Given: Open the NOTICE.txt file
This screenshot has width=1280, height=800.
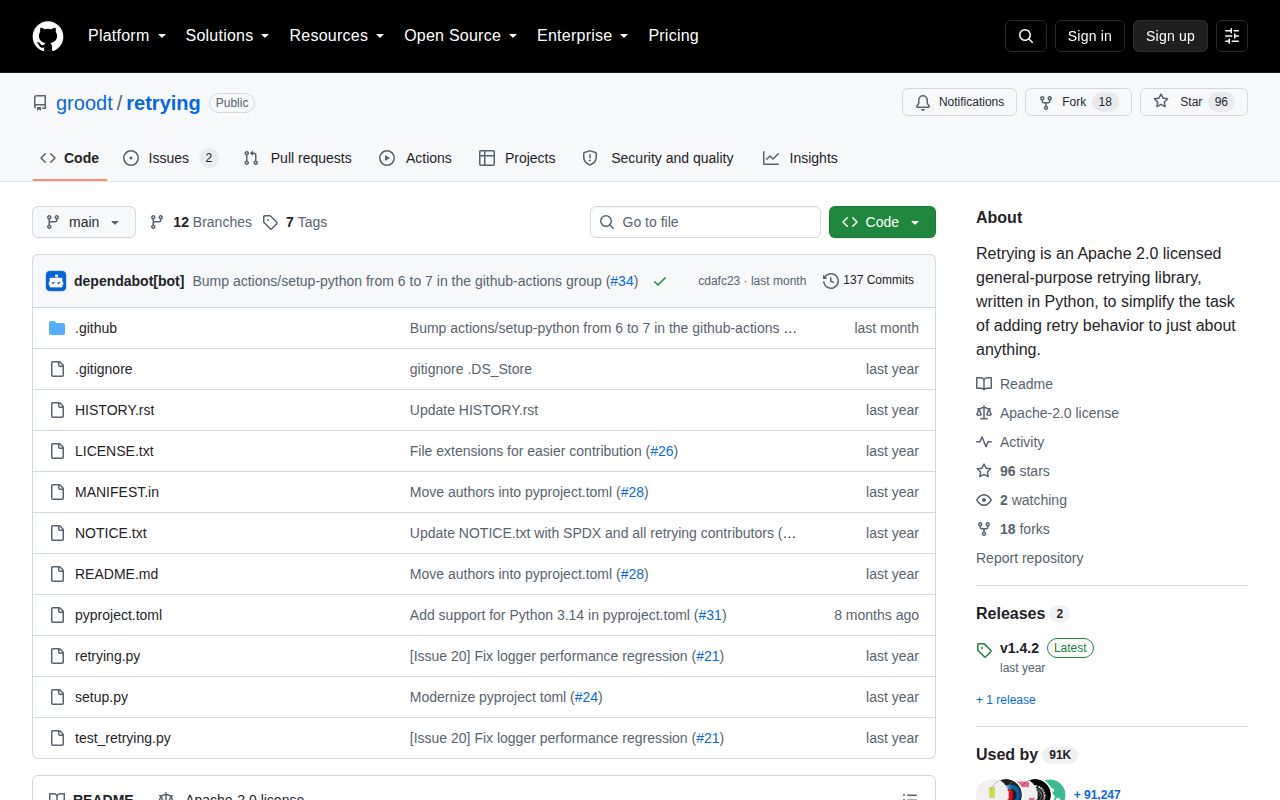Looking at the screenshot, I should (x=111, y=533).
